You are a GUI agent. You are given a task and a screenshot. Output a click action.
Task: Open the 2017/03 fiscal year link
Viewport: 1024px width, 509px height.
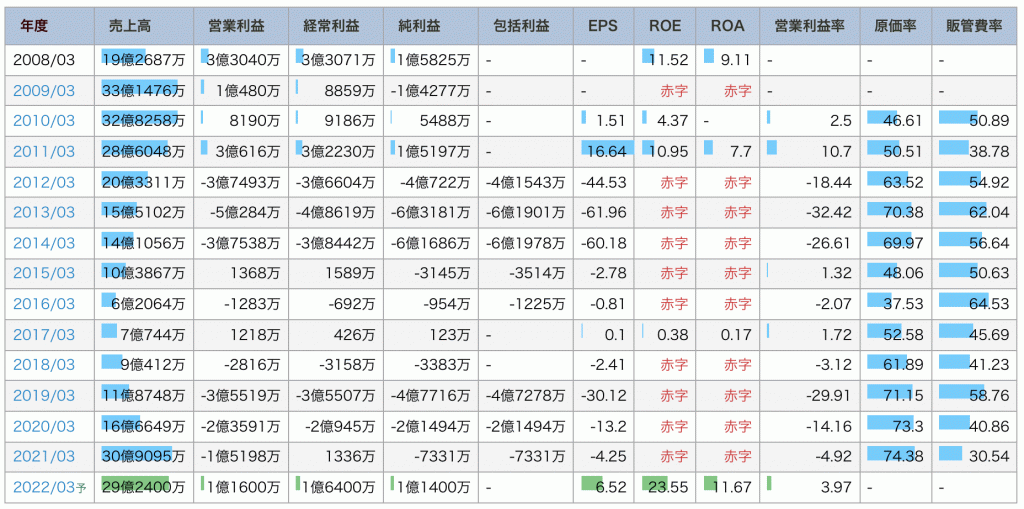click(44, 335)
